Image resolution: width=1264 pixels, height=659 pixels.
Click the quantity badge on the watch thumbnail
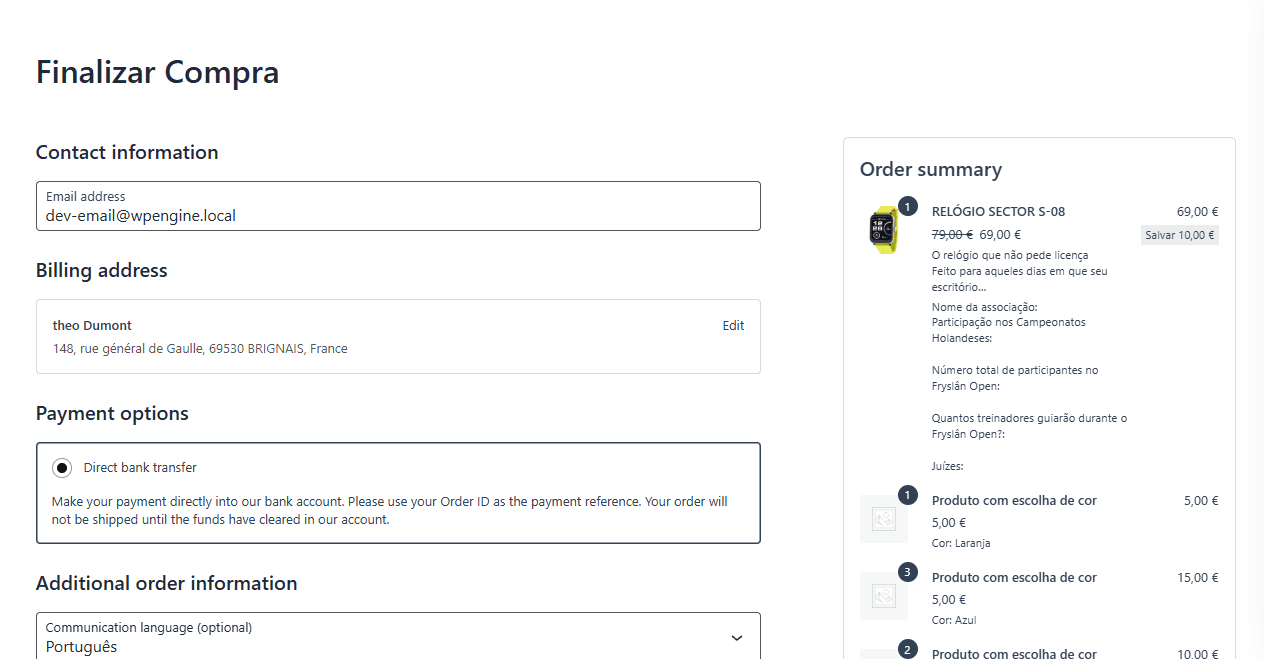(908, 207)
